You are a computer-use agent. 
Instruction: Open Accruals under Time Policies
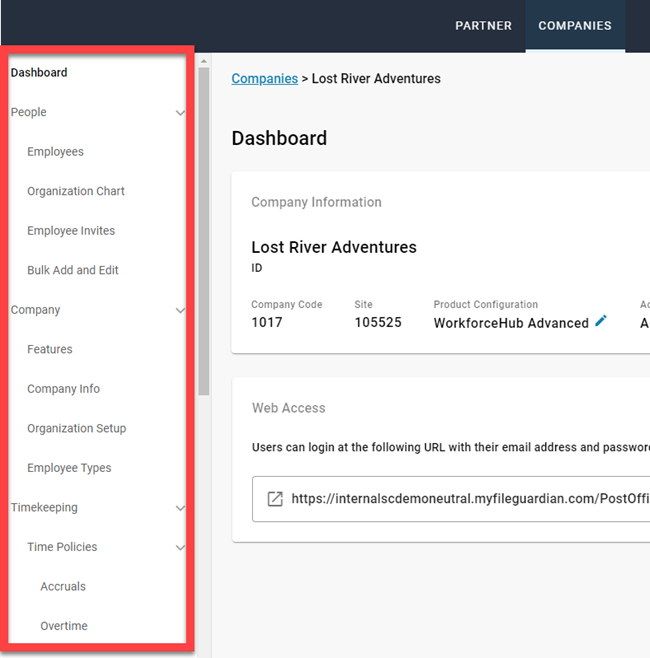[63, 587]
